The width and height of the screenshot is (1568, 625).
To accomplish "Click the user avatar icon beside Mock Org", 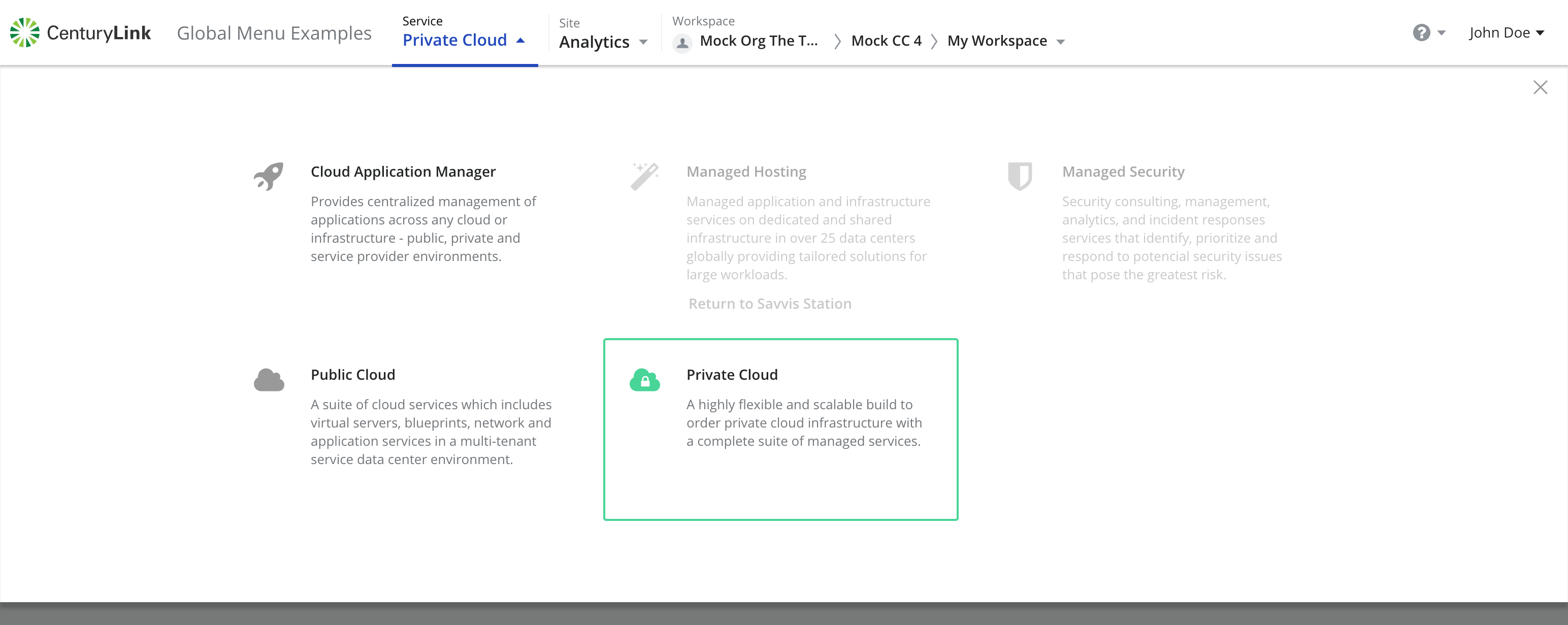I will (x=682, y=43).
